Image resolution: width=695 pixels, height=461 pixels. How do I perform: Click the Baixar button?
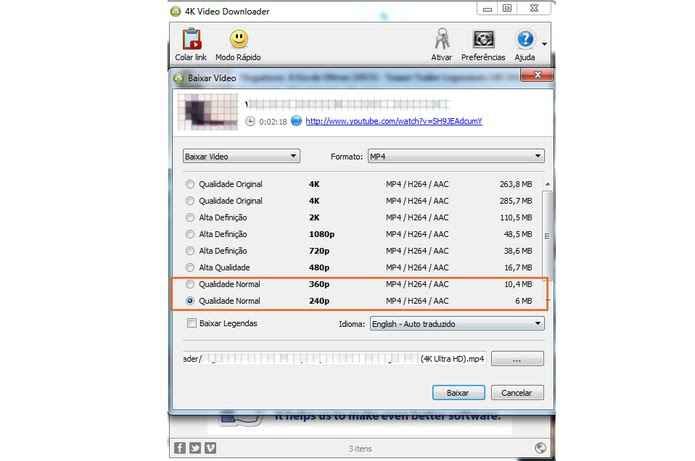pyautogui.click(x=458, y=393)
